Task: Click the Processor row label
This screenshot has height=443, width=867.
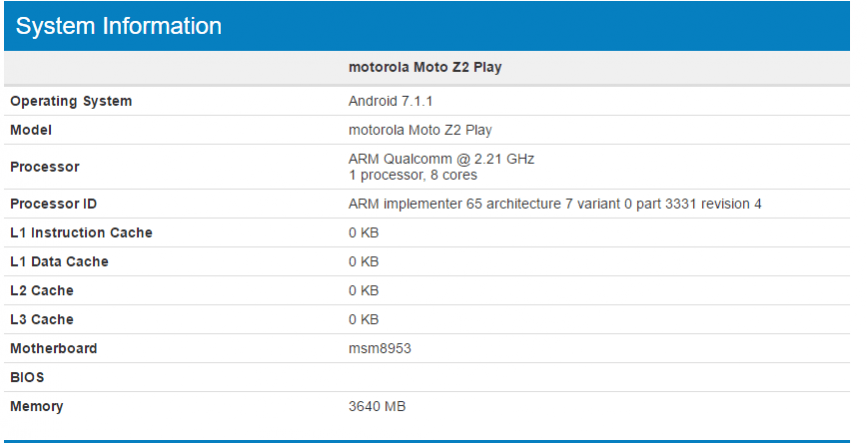Action: (45, 167)
